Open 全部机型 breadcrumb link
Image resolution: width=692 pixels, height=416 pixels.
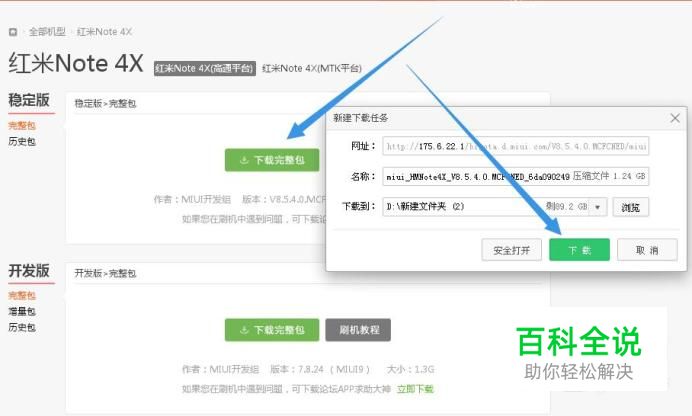click(47, 32)
